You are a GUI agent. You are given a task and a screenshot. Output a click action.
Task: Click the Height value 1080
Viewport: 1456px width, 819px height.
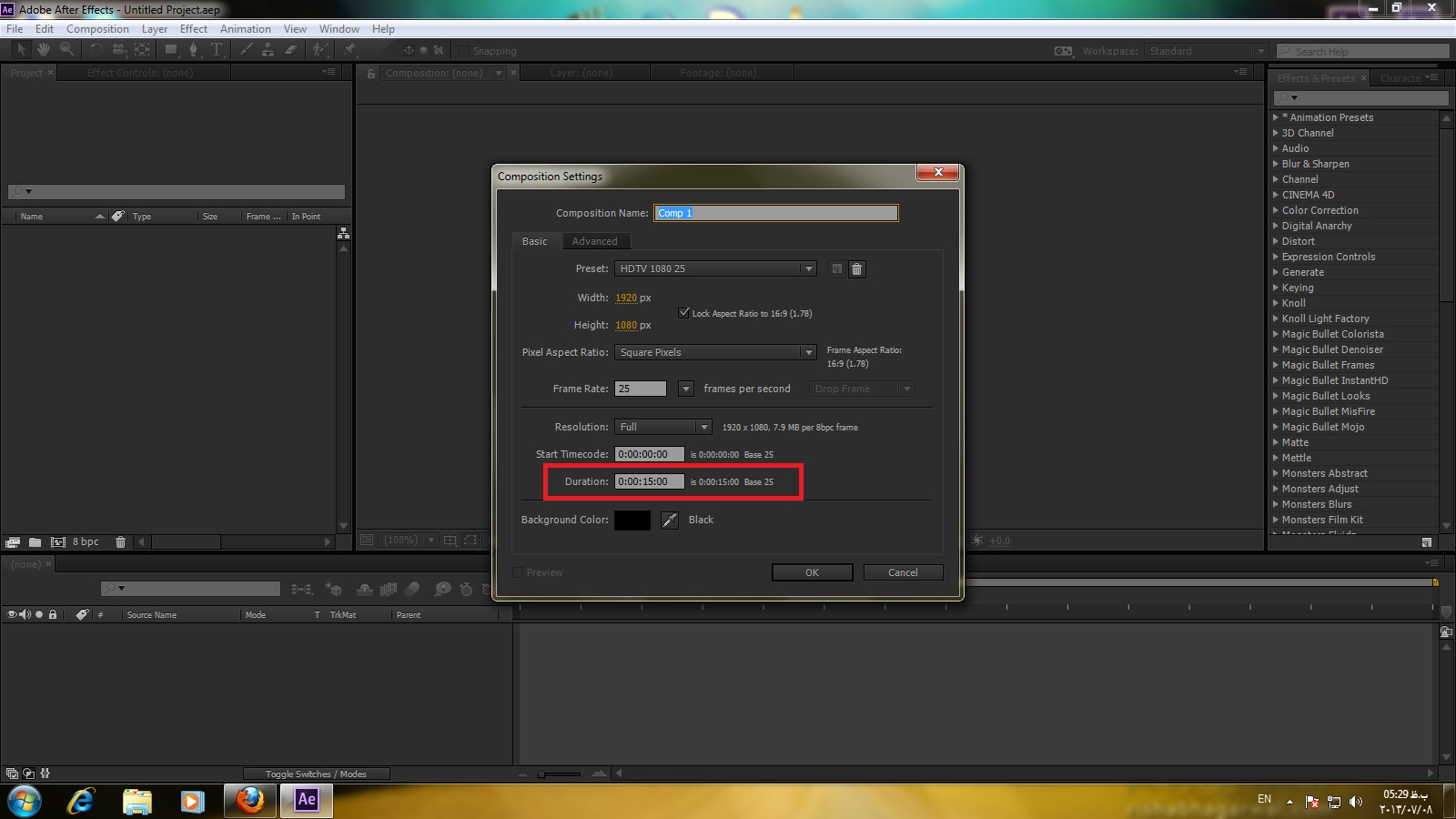(x=626, y=325)
